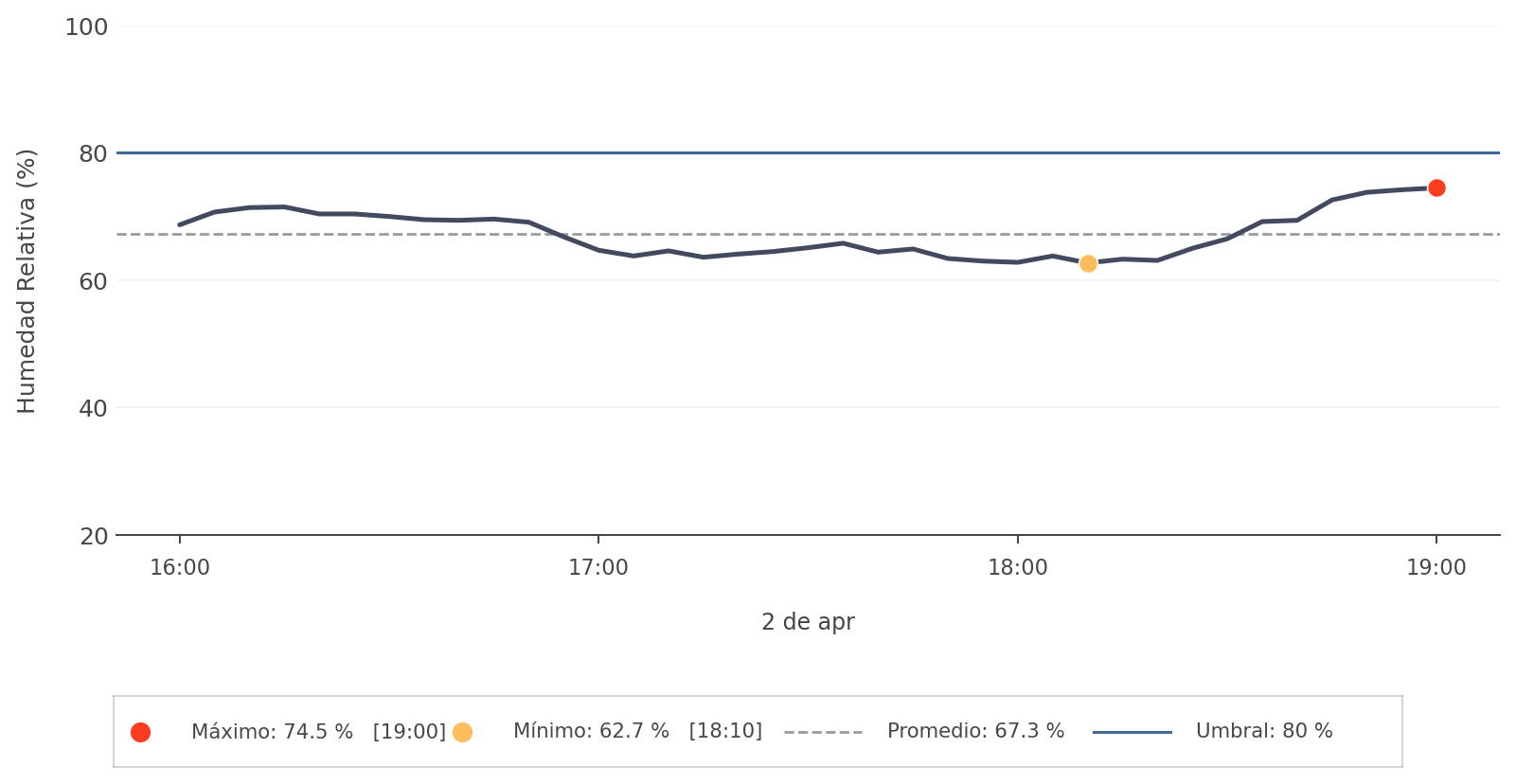Click the orange minimum marker on the curve
Screen dimensions: 1516x784
(1088, 263)
